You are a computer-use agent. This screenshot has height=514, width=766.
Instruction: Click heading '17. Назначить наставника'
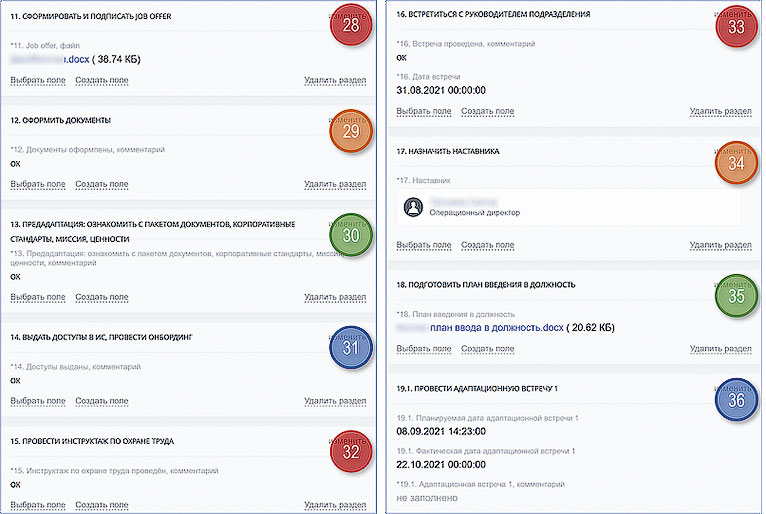click(x=447, y=151)
